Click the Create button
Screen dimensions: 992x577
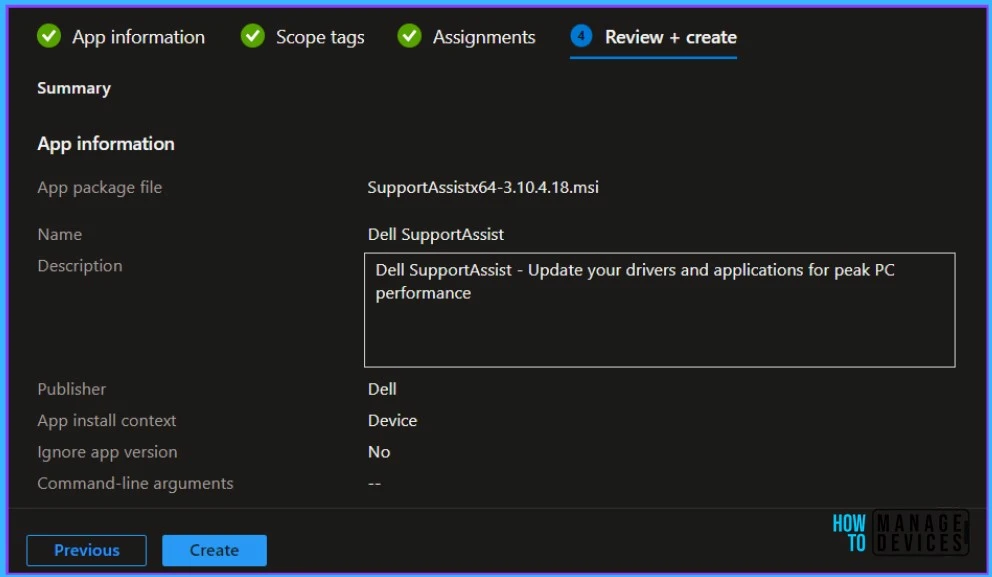(214, 550)
